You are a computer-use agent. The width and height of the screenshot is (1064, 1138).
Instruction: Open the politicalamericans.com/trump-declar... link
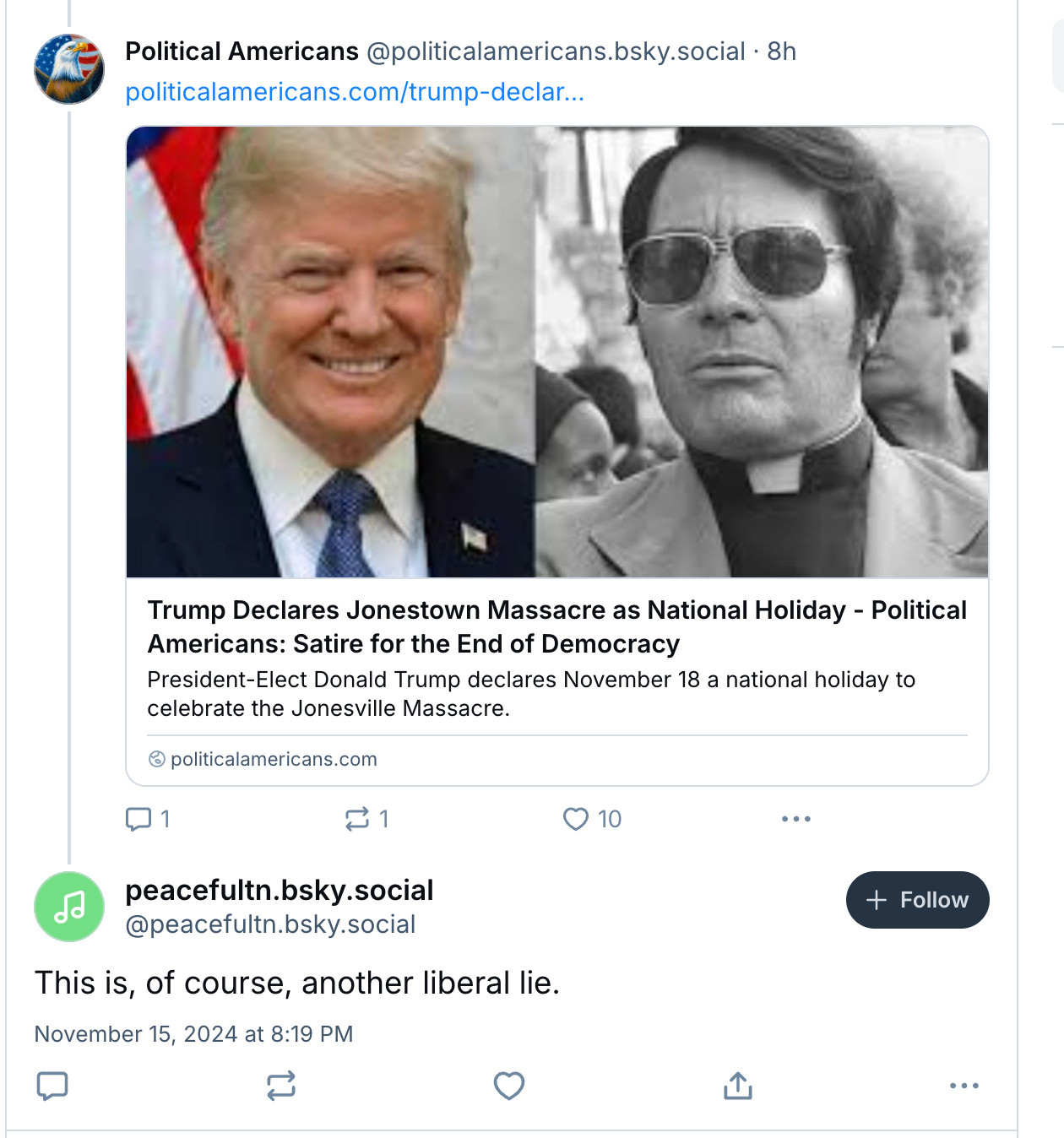point(355,91)
